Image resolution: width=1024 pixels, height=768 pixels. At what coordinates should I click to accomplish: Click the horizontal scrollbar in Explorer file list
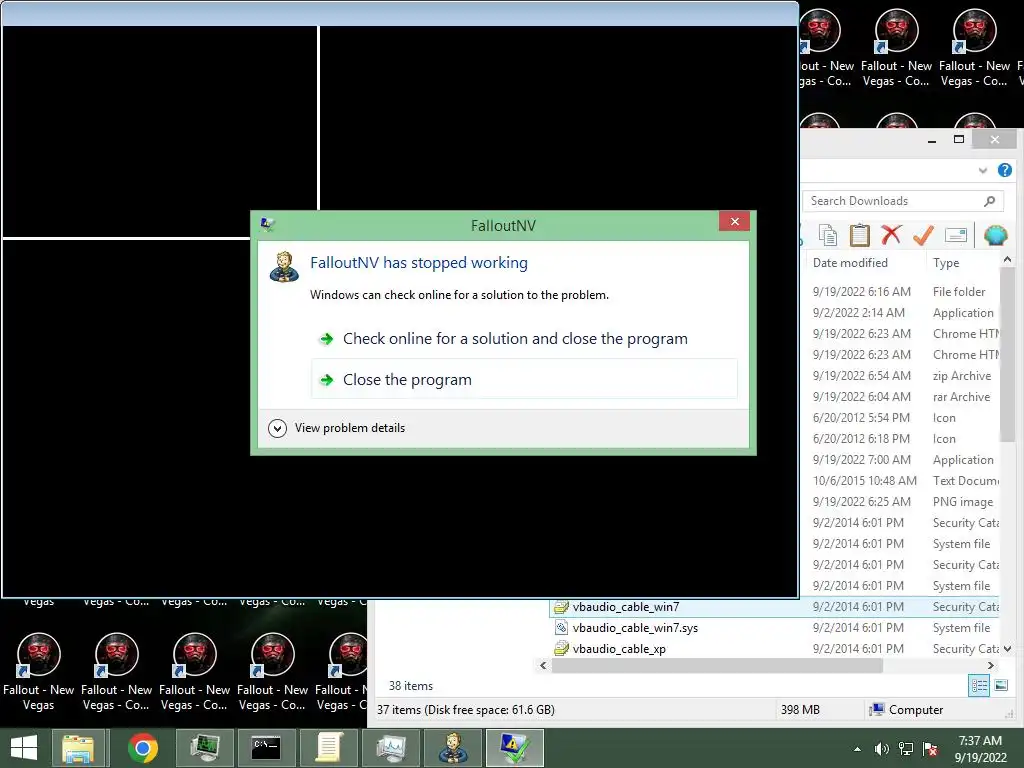pyautogui.click(x=717, y=665)
